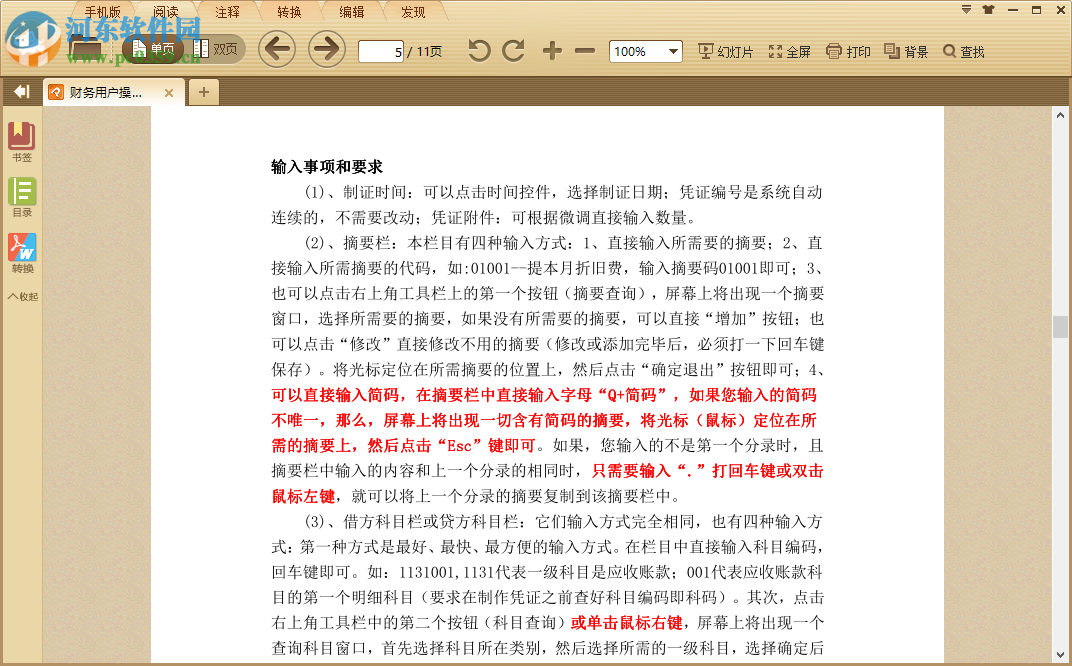Open the 书签 bookmarks panel
The width and height of the screenshot is (1072, 666).
point(21,136)
